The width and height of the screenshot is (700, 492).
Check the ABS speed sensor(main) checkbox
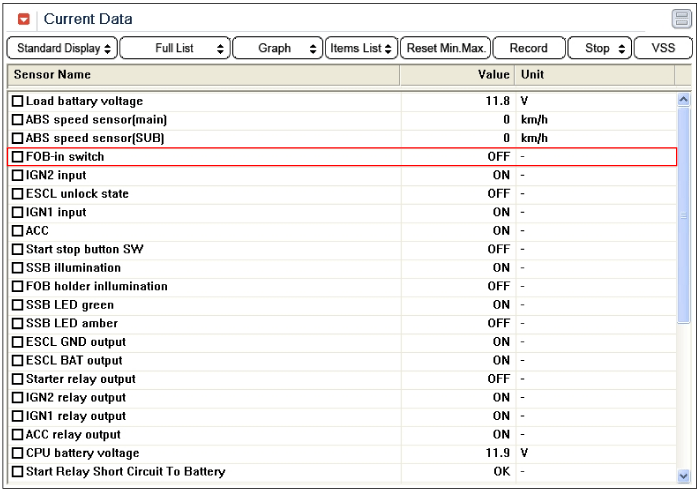17,120
